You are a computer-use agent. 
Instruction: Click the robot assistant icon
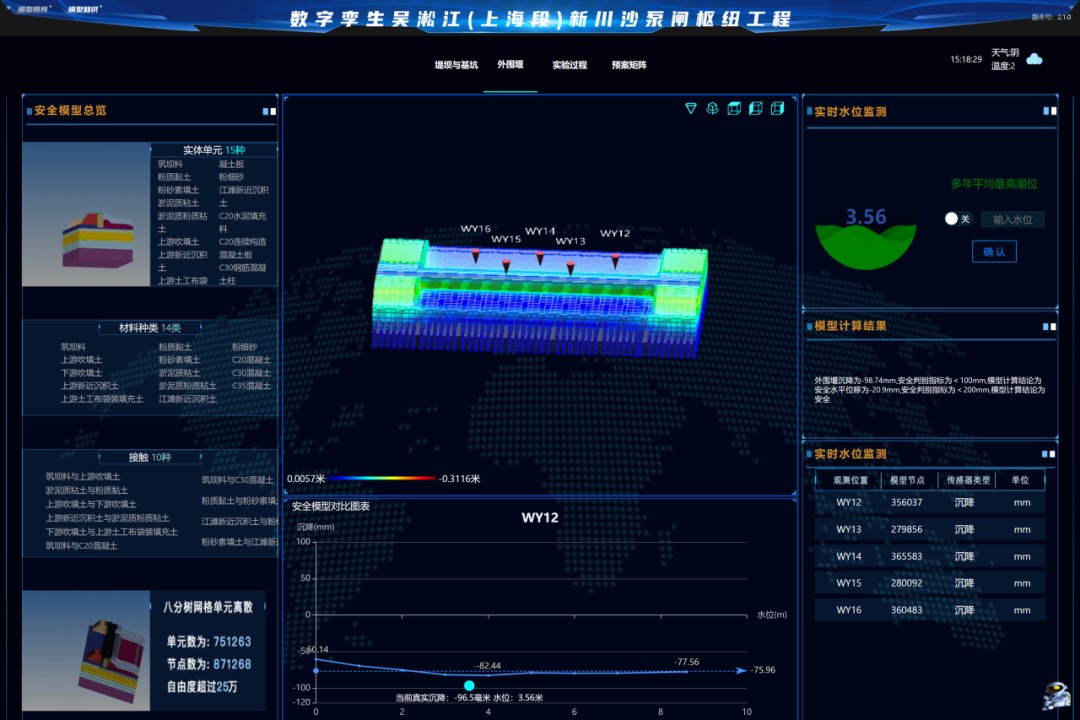pyautogui.click(x=1055, y=695)
